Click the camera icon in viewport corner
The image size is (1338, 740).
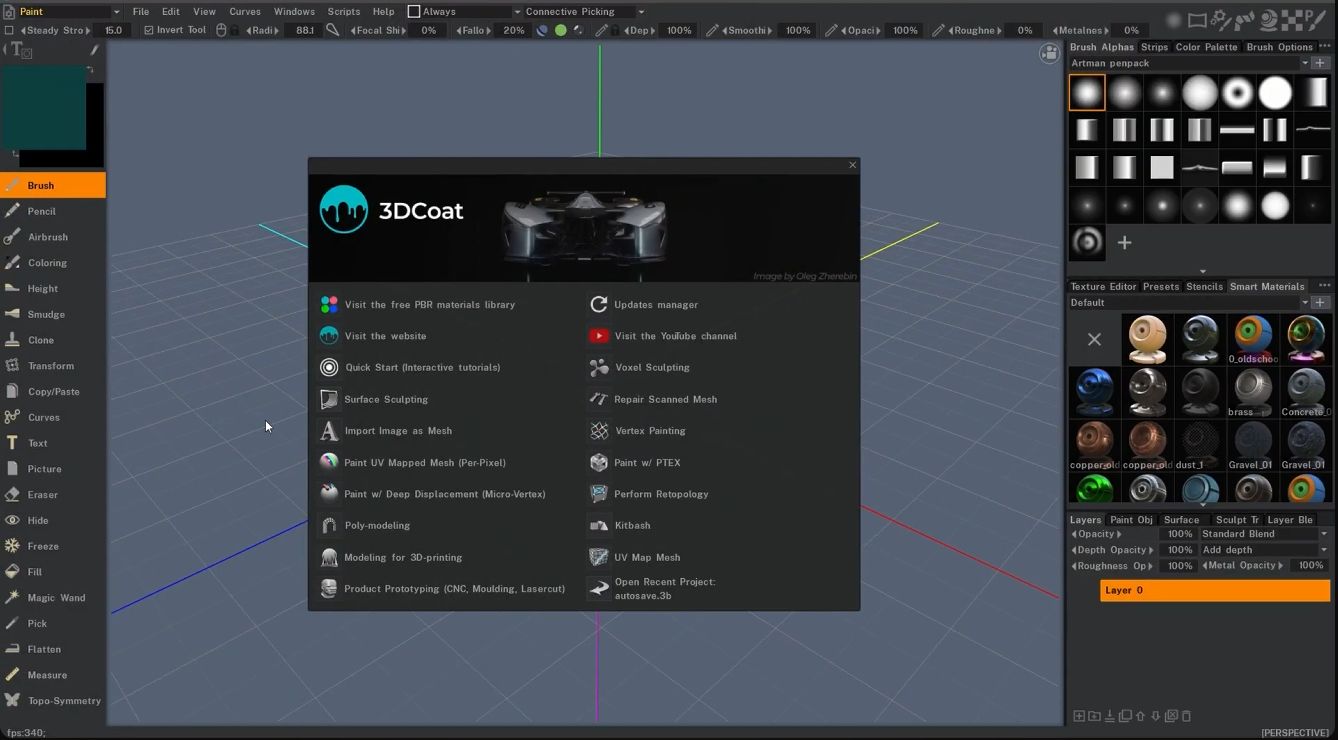point(1049,53)
